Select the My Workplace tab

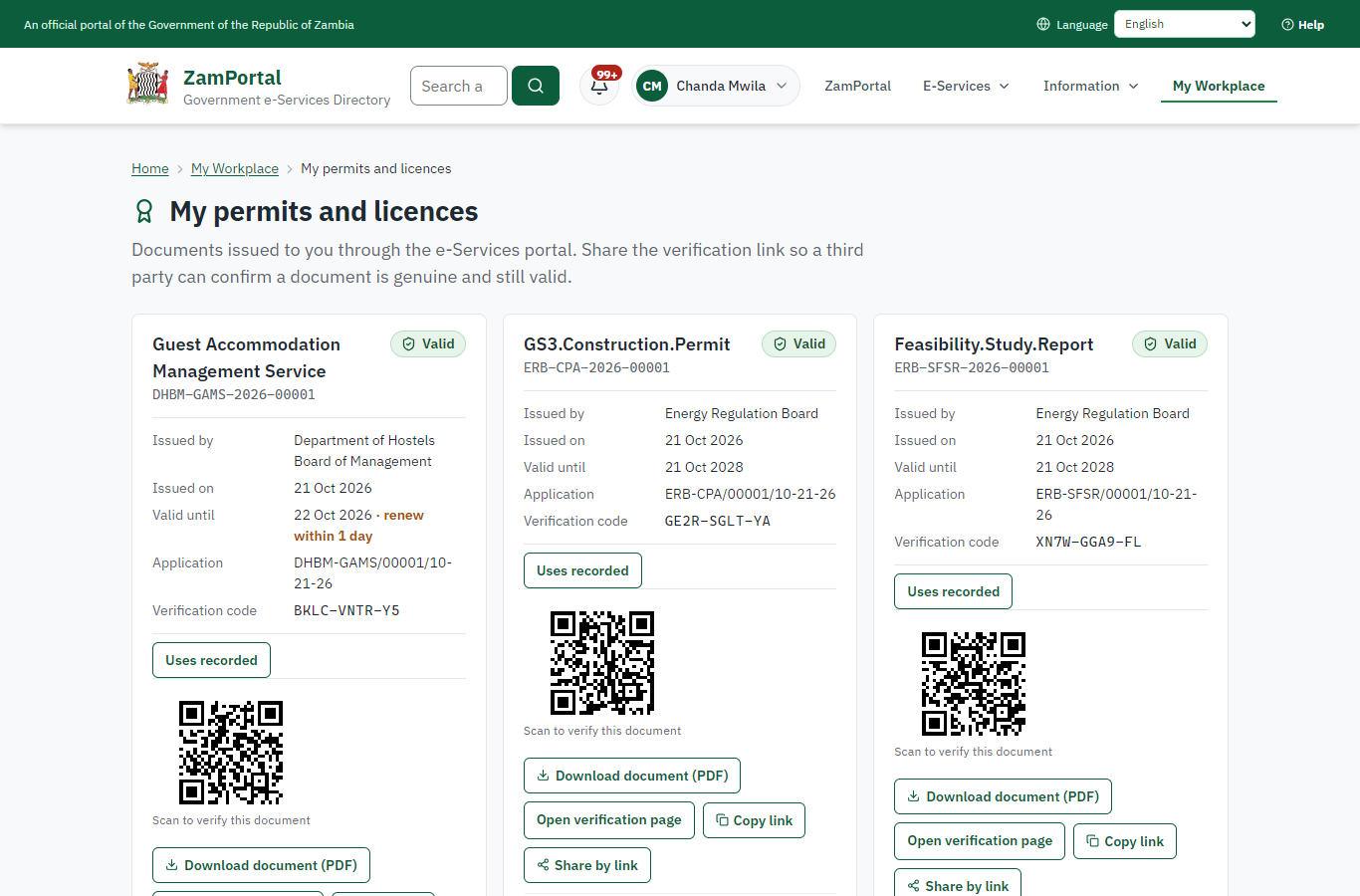pos(1219,86)
